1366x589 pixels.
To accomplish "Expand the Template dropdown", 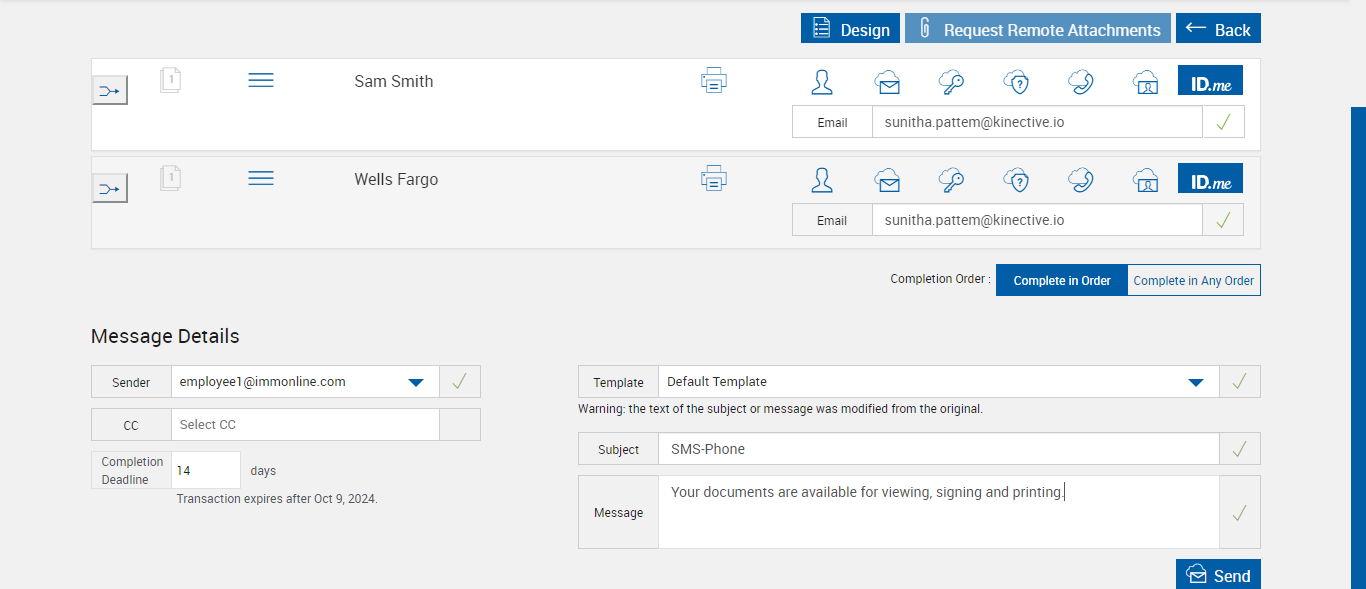I will [1195, 382].
